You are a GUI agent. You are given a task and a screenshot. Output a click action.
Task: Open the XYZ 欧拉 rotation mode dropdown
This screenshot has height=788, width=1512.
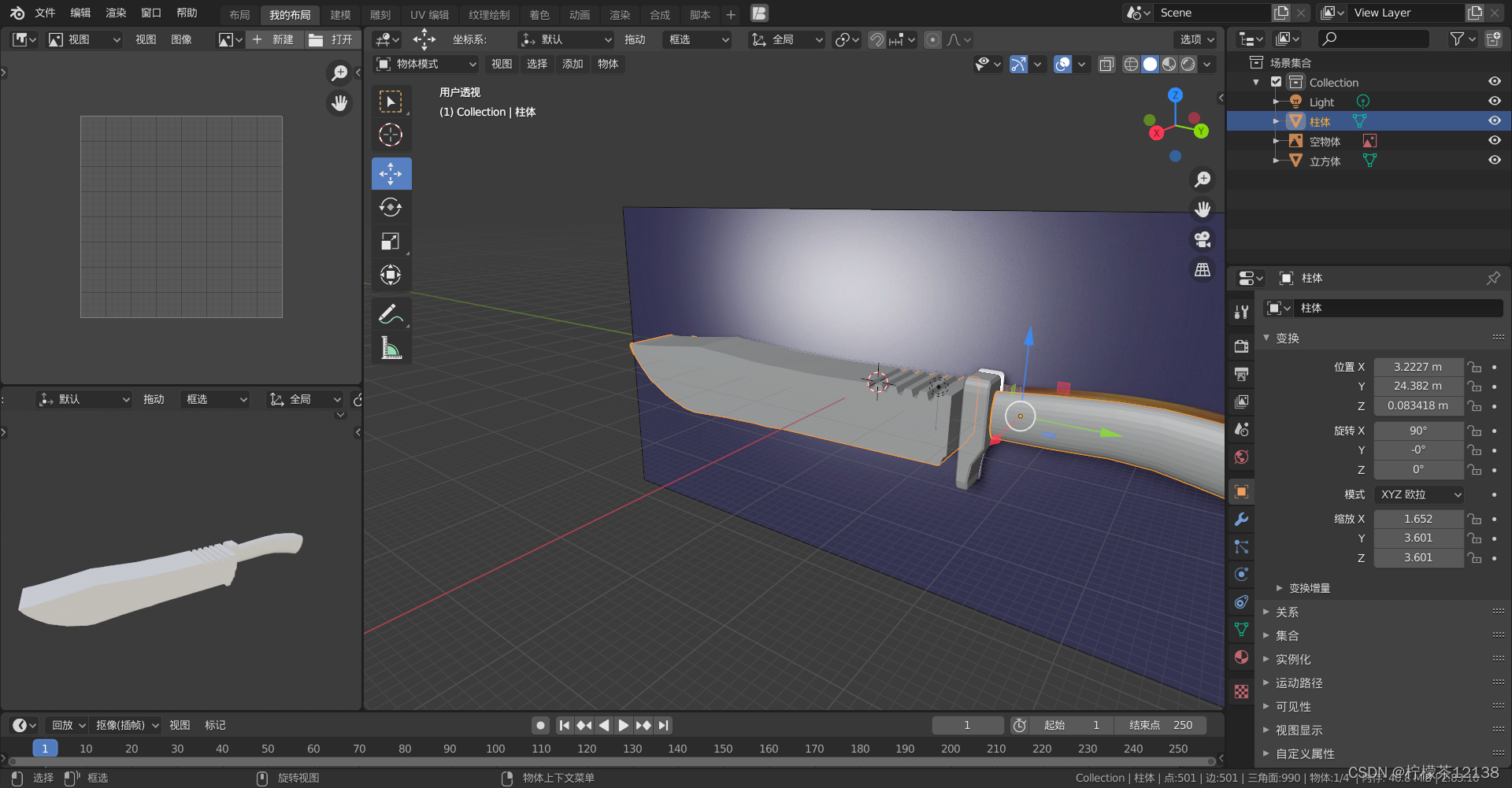[1419, 494]
